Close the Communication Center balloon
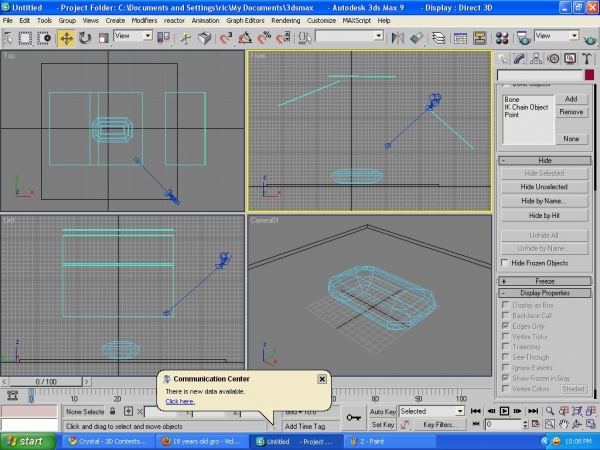Viewport: 600px width, 450px height. pos(322,379)
